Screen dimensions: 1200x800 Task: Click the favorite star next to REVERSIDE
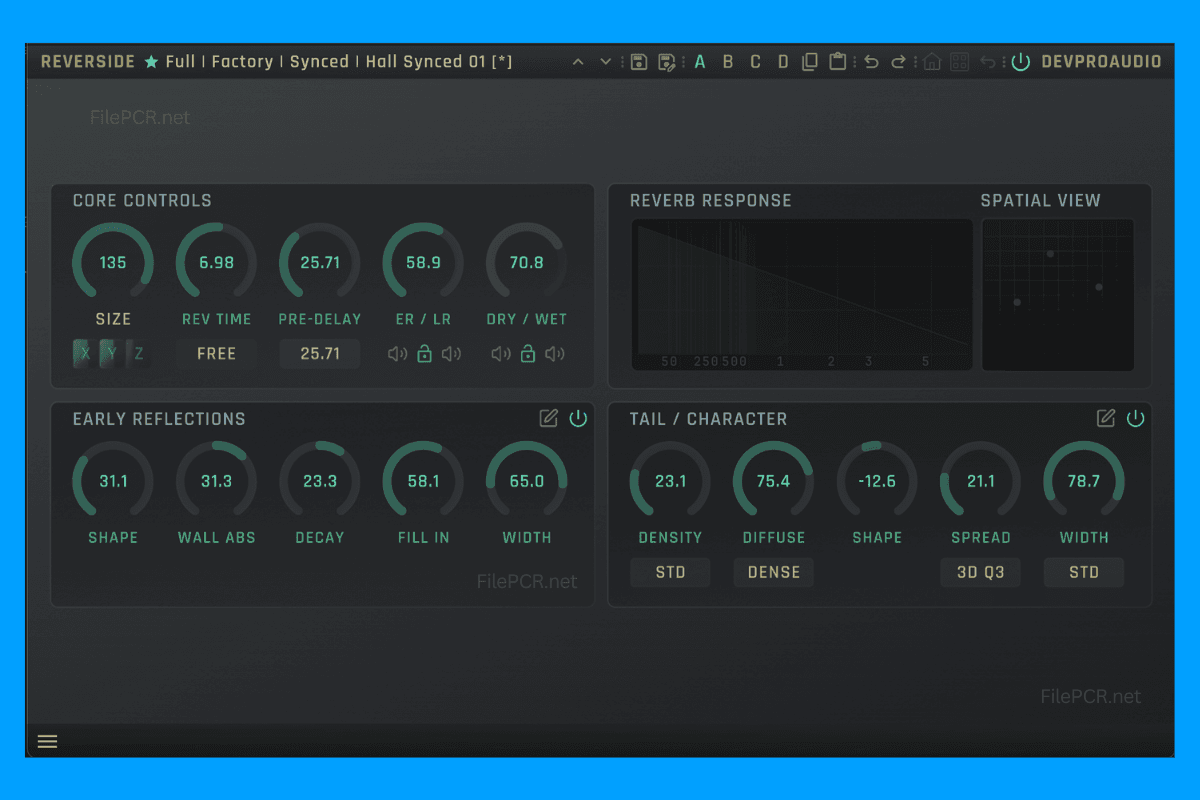tap(151, 62)
